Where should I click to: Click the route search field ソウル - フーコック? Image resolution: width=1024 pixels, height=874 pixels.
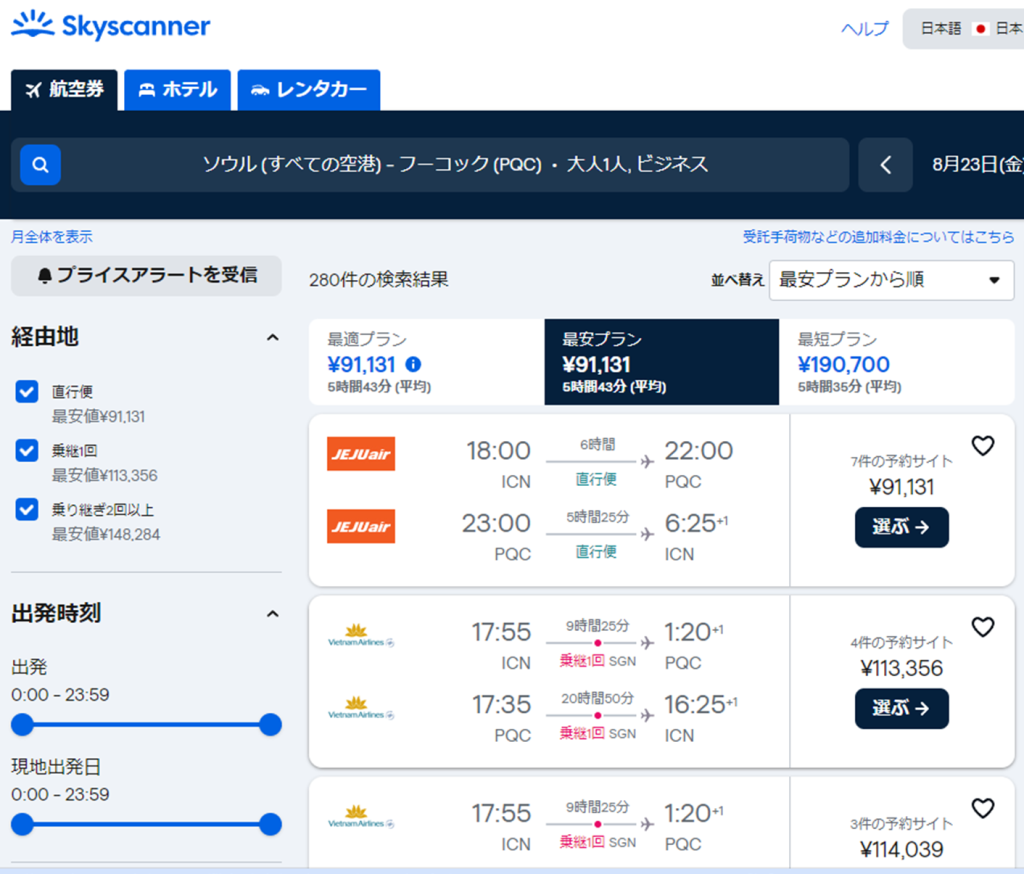point(455,165)
